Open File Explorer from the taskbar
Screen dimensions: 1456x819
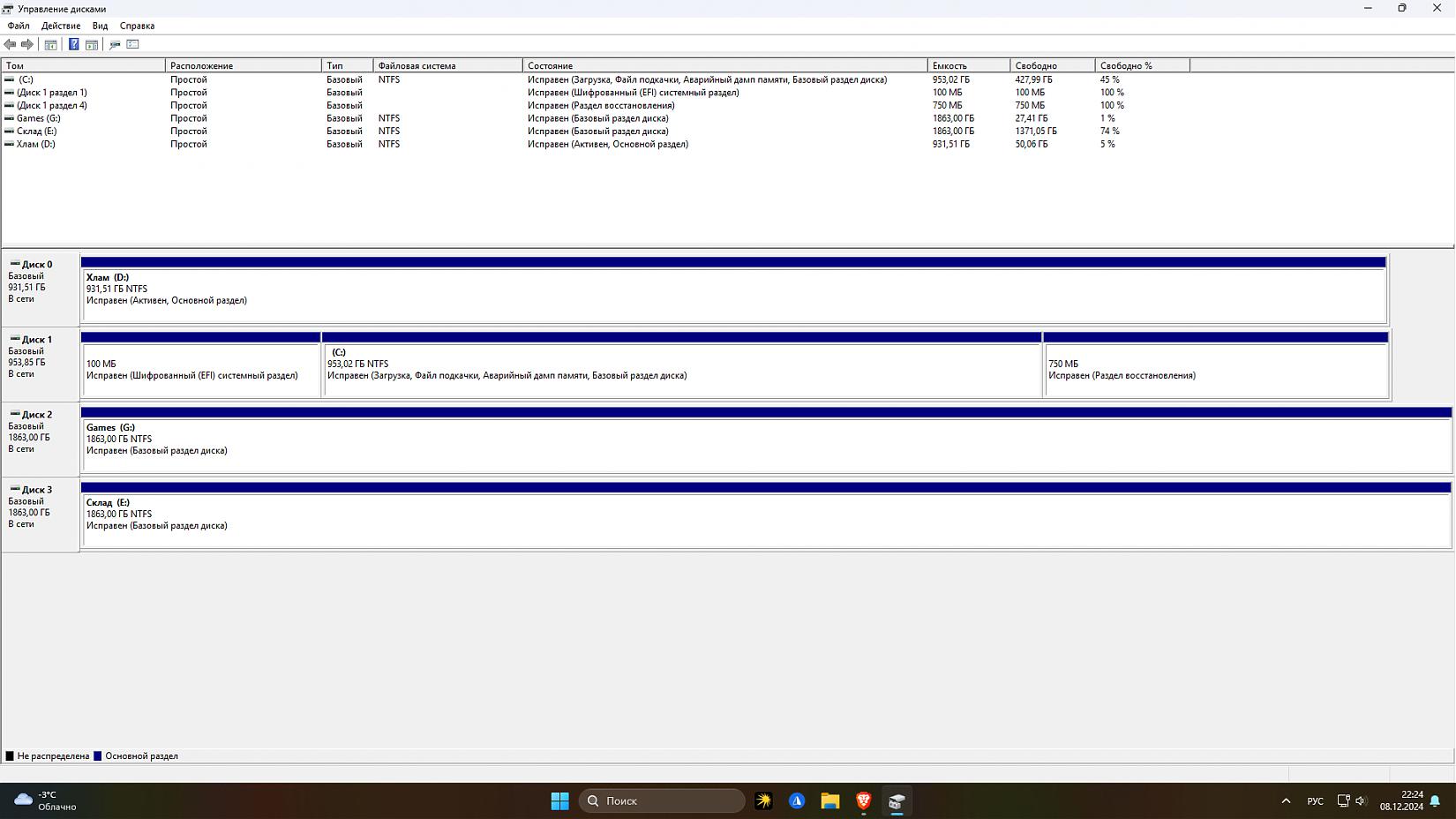pos(829,800)
